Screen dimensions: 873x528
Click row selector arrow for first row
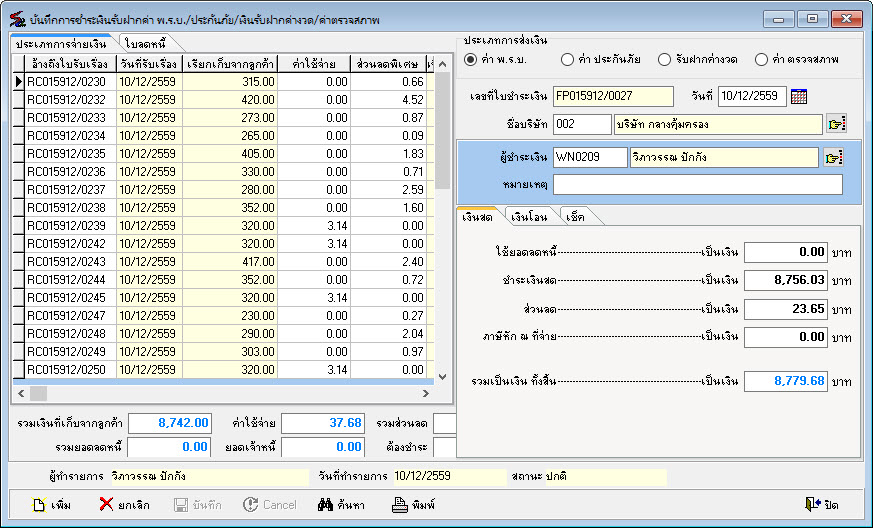pos(18,82)
